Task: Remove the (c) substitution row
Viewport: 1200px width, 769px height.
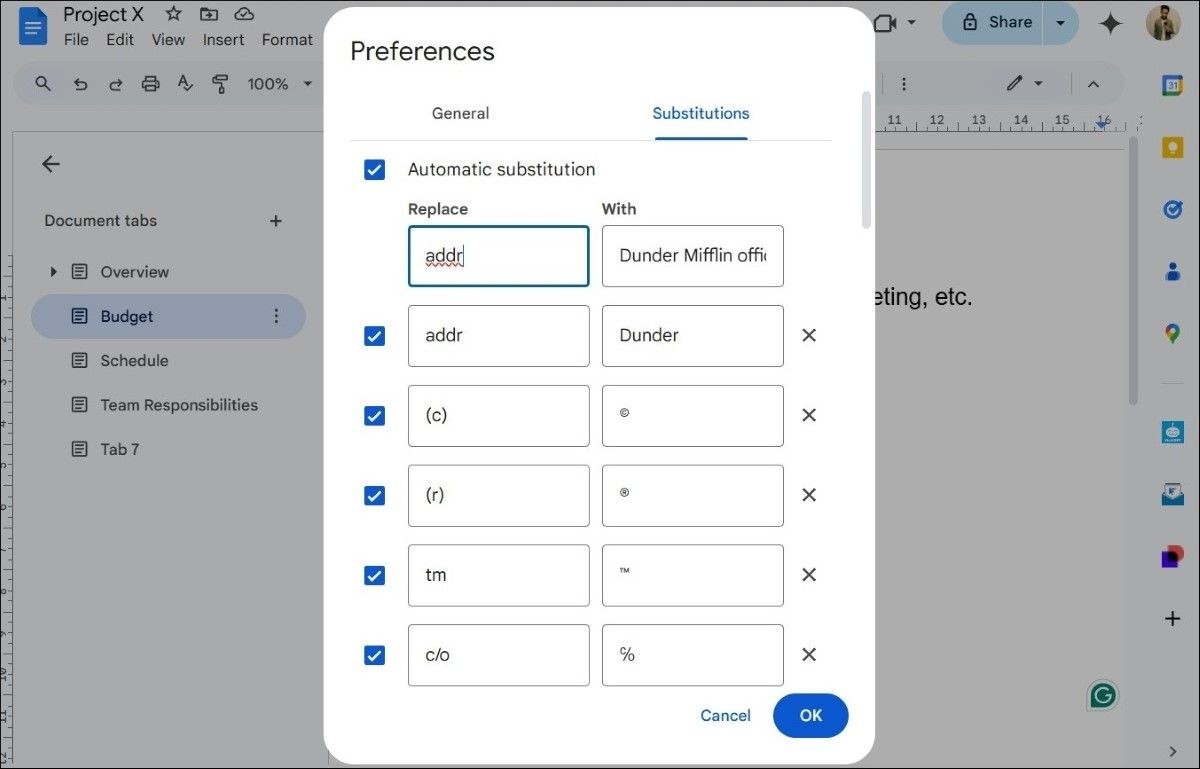Action: (x=809, y=415)
